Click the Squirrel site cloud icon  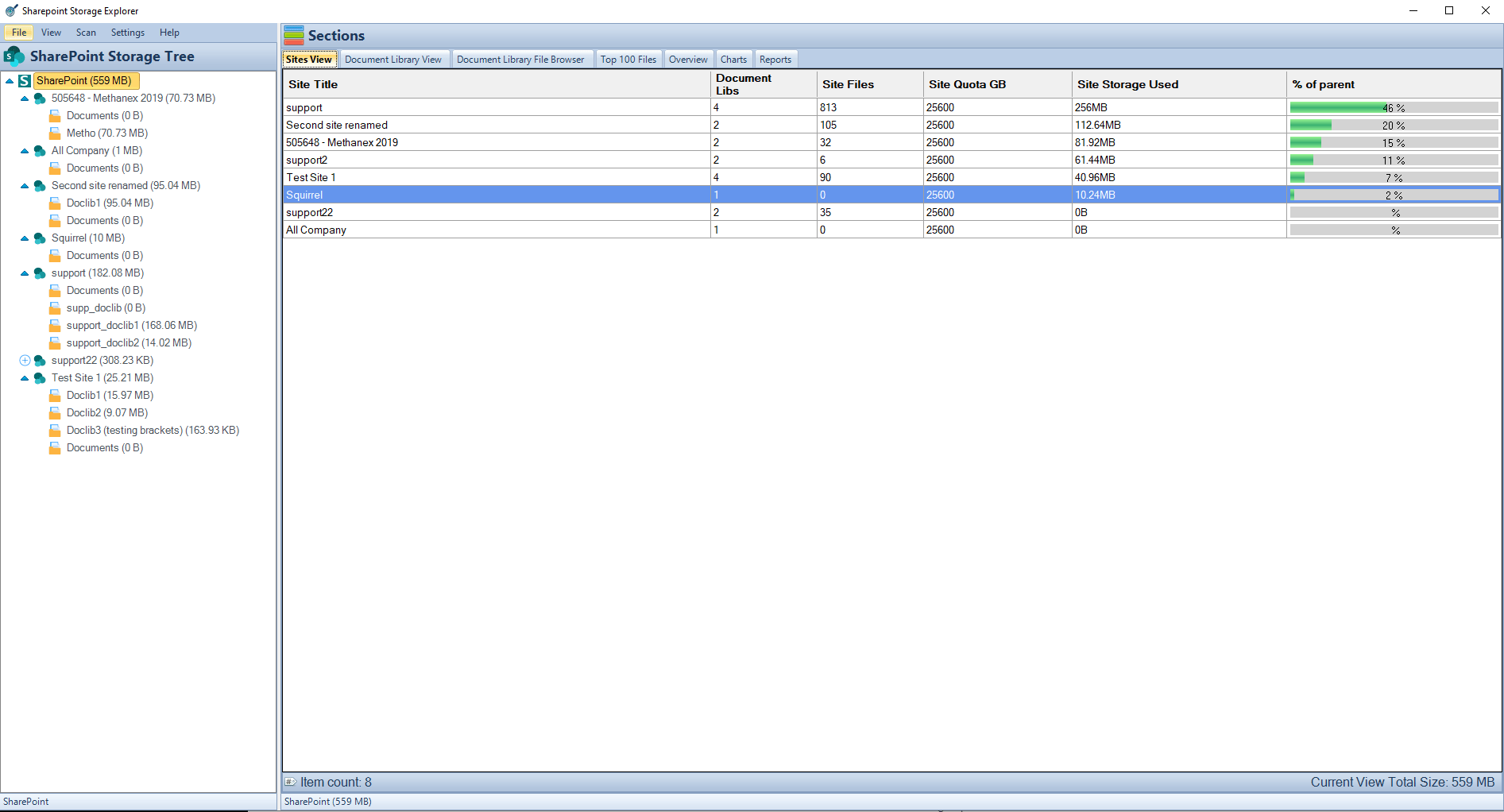[x=40, y=238]
